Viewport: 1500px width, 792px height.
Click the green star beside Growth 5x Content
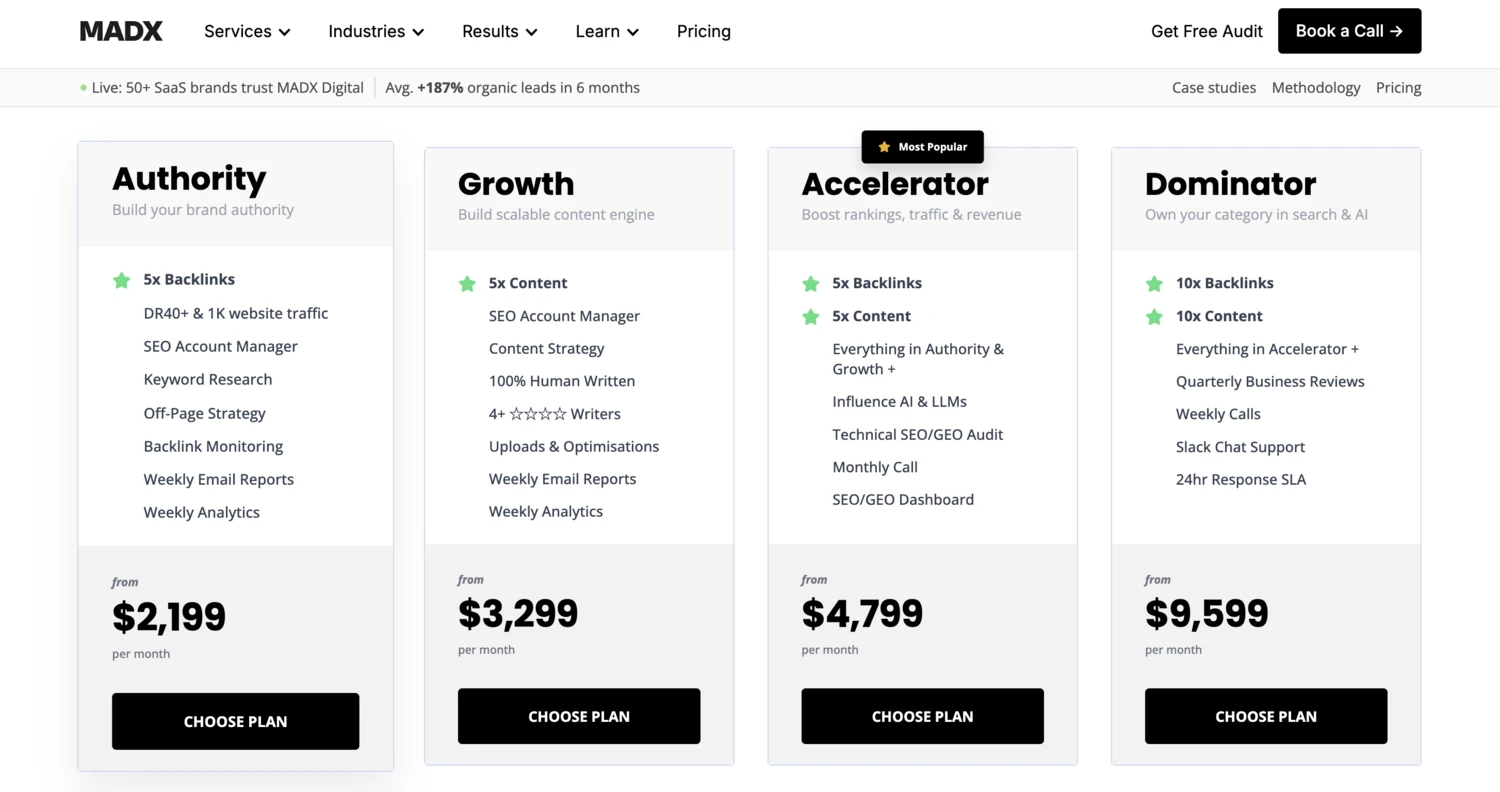(467, 284)
